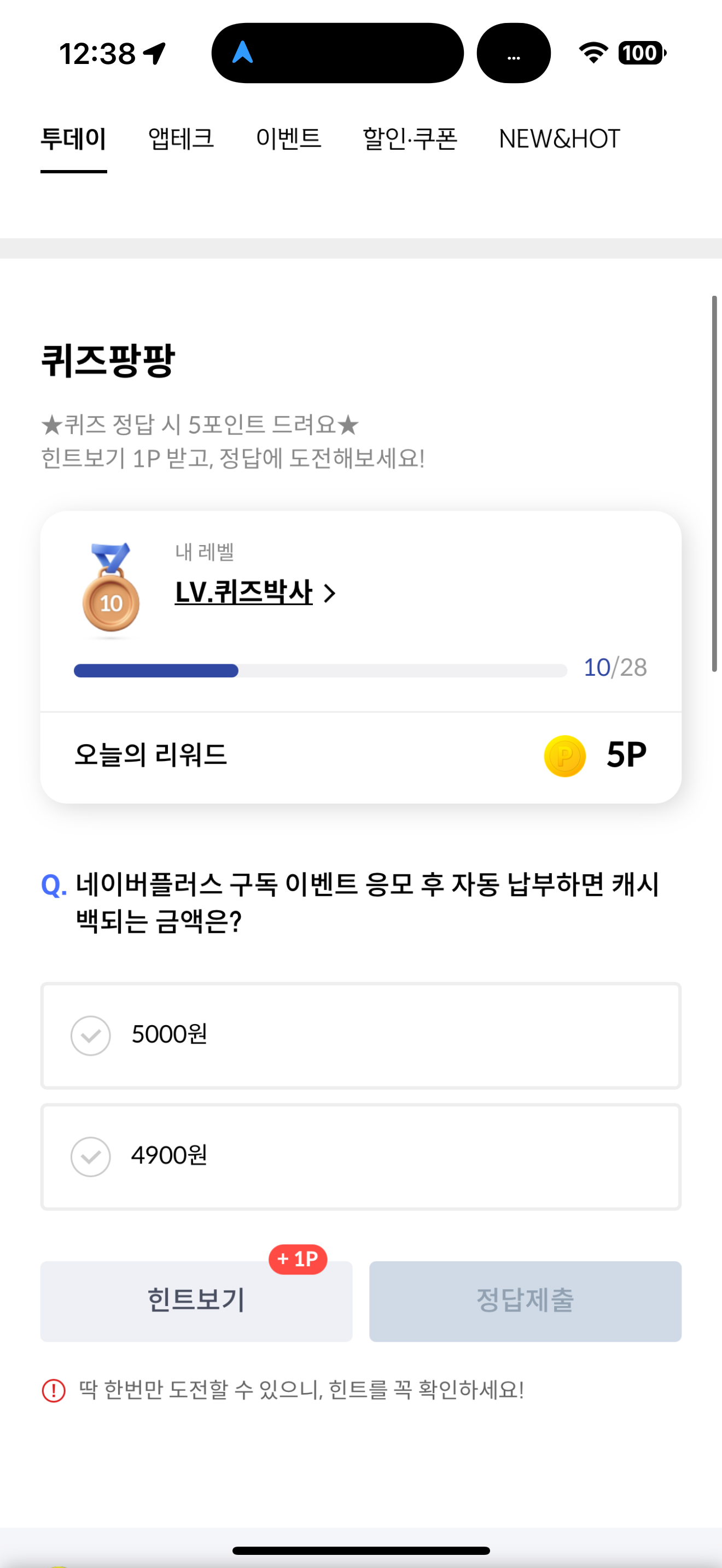Viewport: 722px width, 1568px height.
Task: Submit answer with 정답제출 button
Action: click(526, 1301)
